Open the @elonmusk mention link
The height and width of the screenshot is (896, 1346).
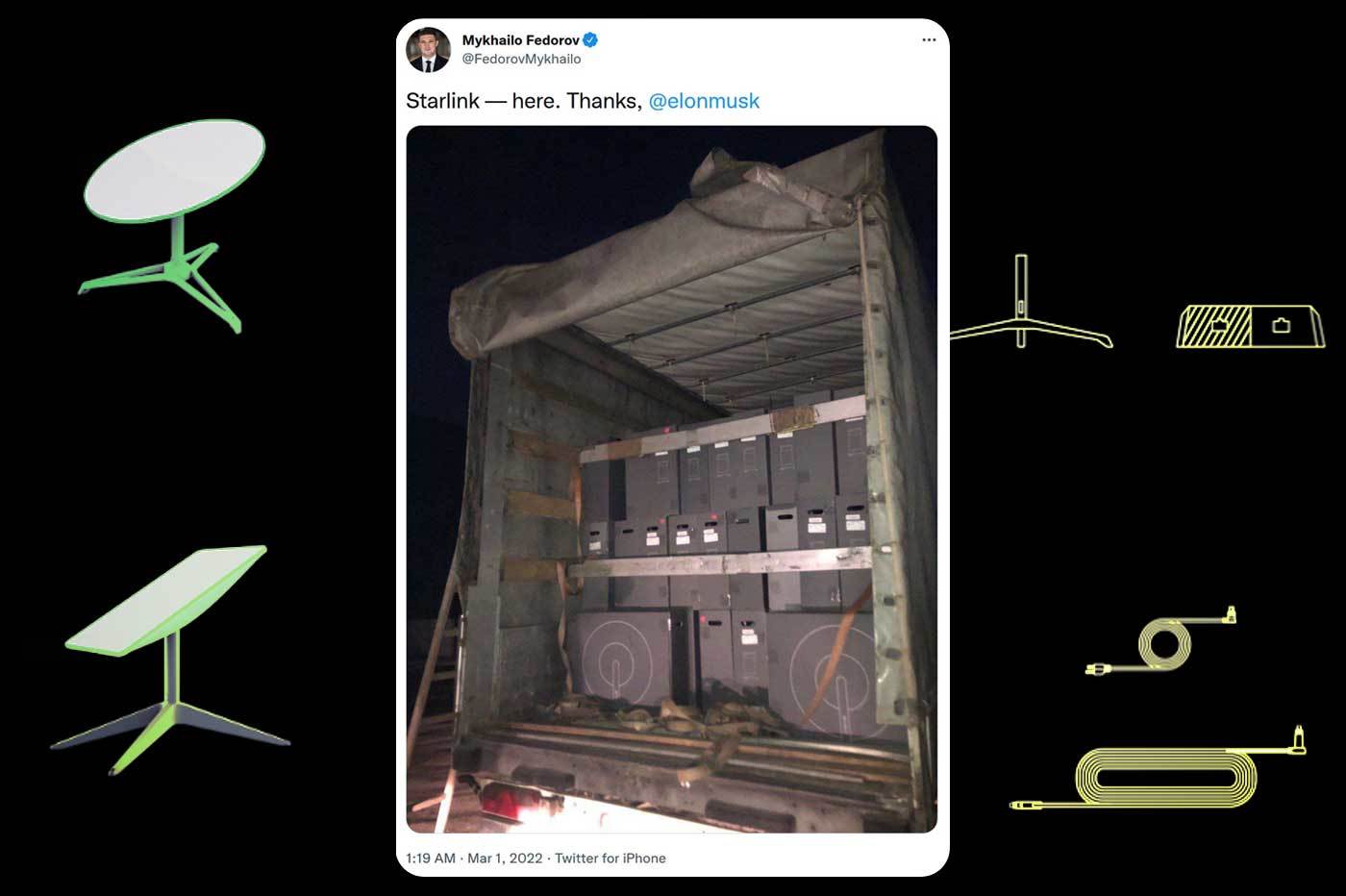[704, 101]
